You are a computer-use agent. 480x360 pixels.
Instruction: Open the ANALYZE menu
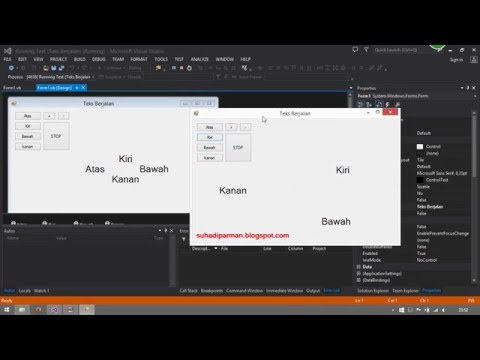[199, 59]
